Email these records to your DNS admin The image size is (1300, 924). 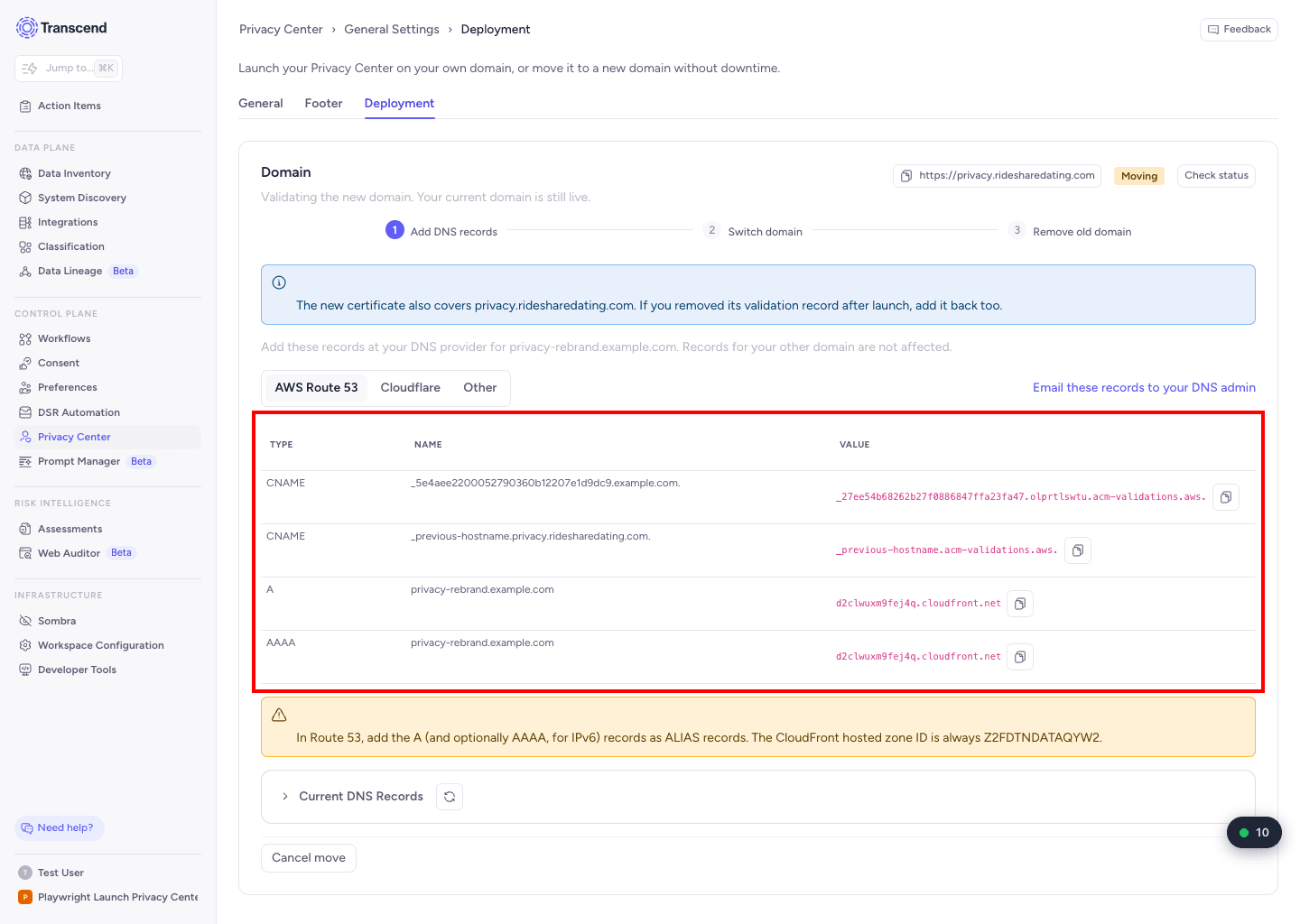tap(1144, 388)
